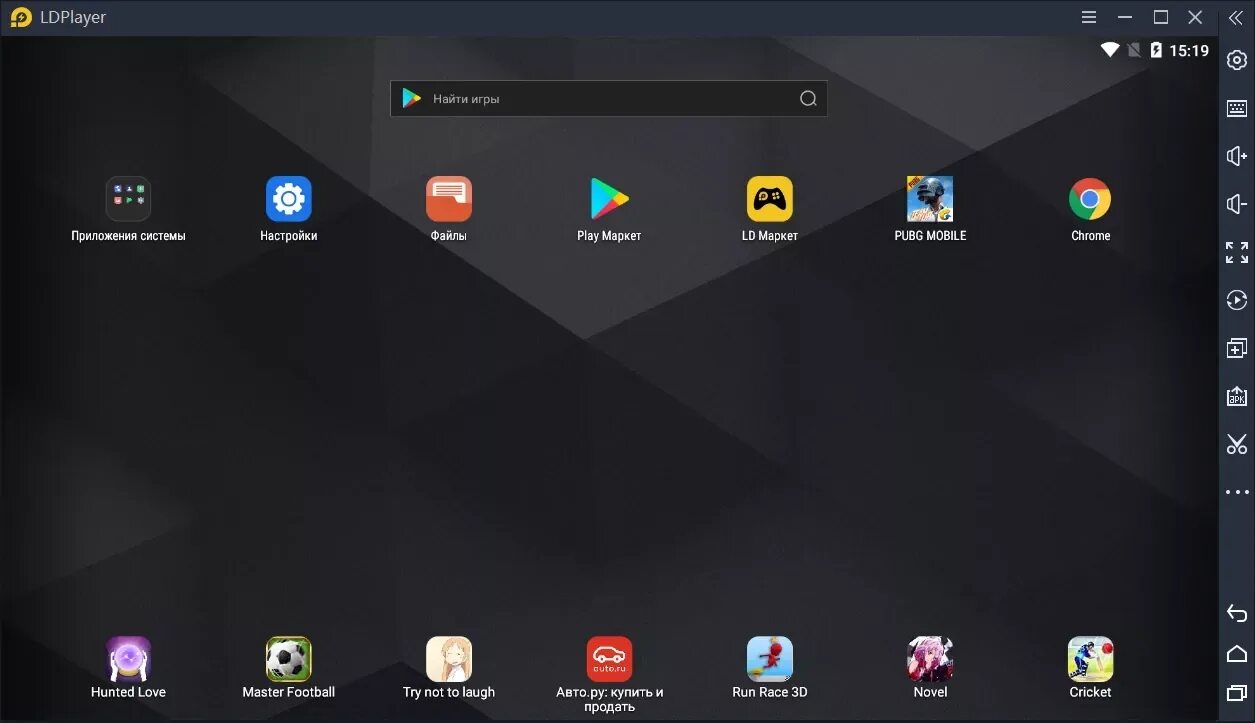Decrease volume with sidebar speaker minus
The width and height of the screenshot is (1255, 723).
(1237, 204)
